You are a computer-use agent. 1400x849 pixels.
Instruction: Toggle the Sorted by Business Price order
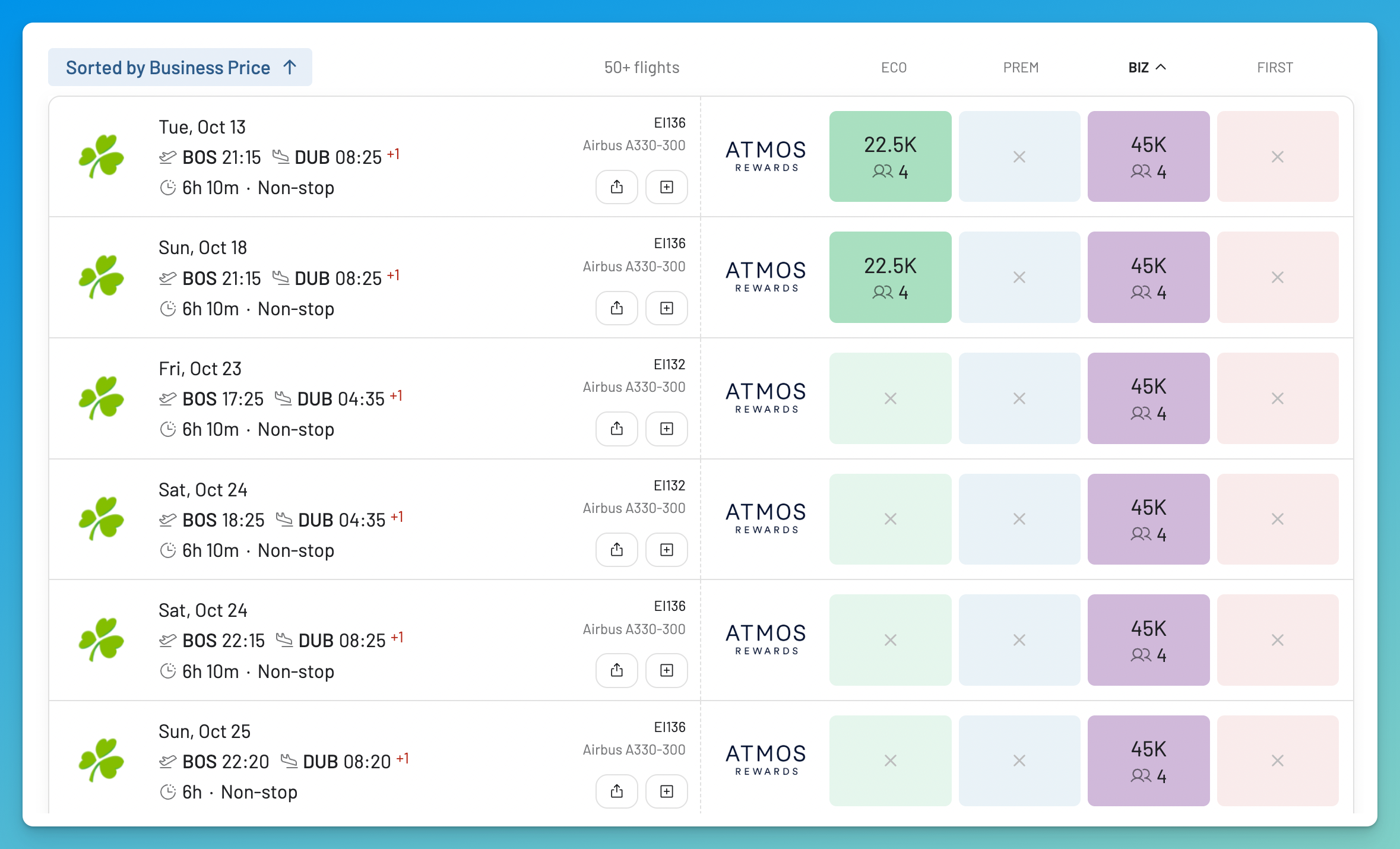click(180, 67)
